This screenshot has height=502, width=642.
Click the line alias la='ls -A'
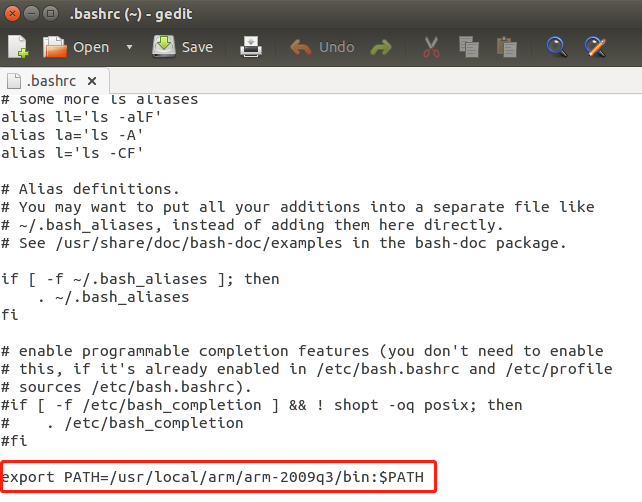(x=72, y=135)
